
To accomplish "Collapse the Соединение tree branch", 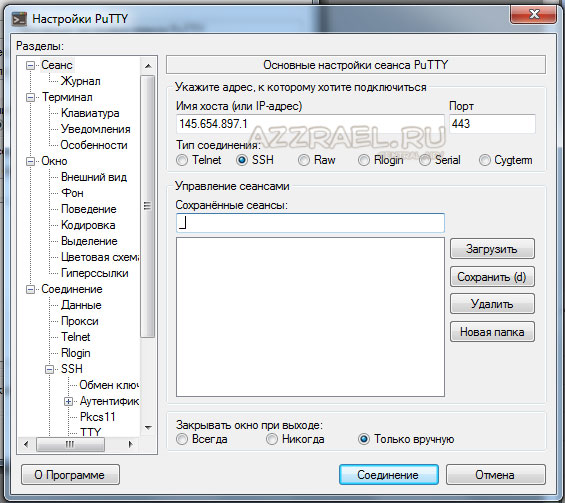I will (31, 289).
